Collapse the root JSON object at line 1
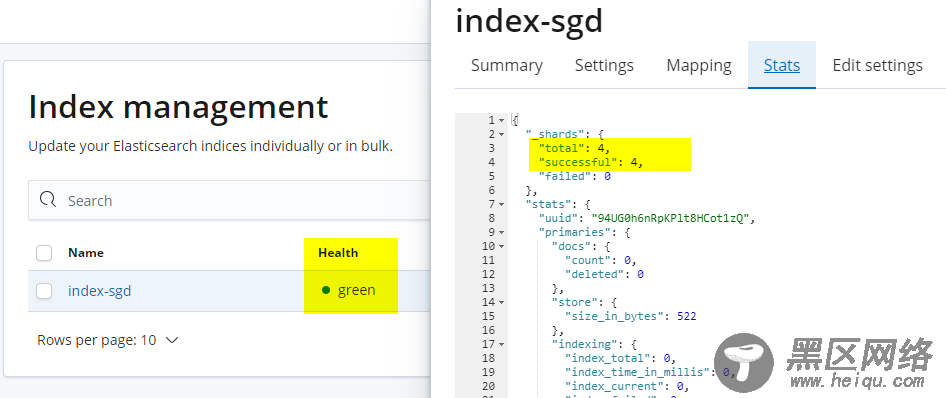Image resolution: width=946 pixels, height=398 pixels. click(502, 121)
